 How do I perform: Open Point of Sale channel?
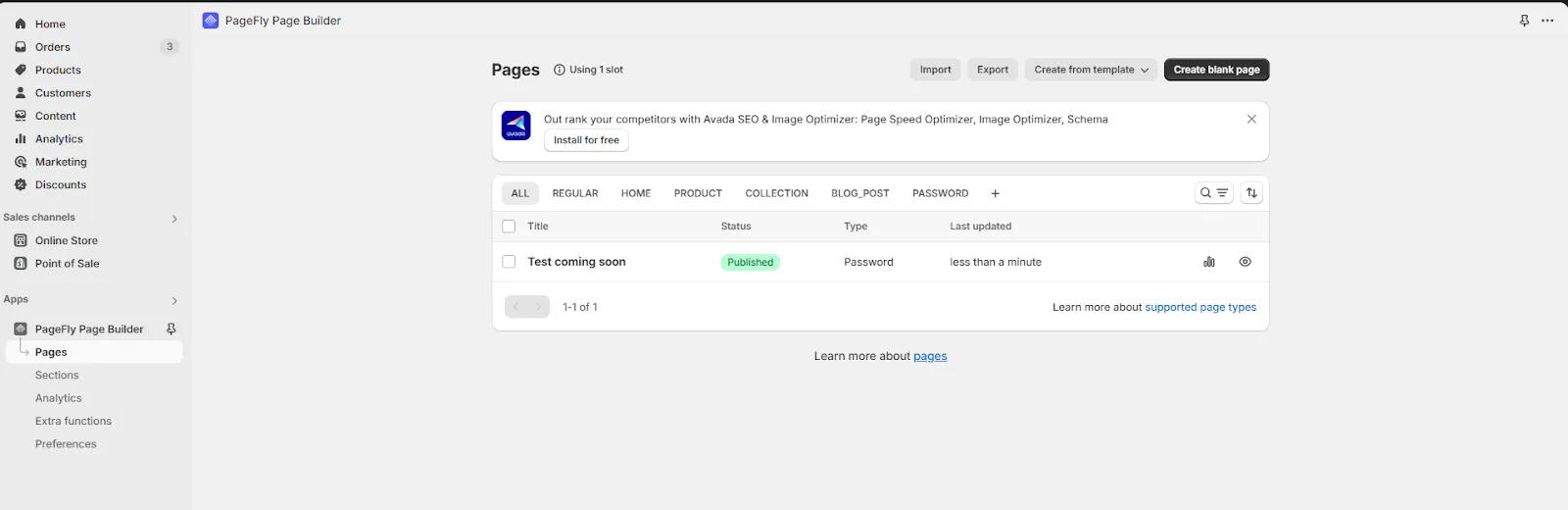click(x=68, y=264)
